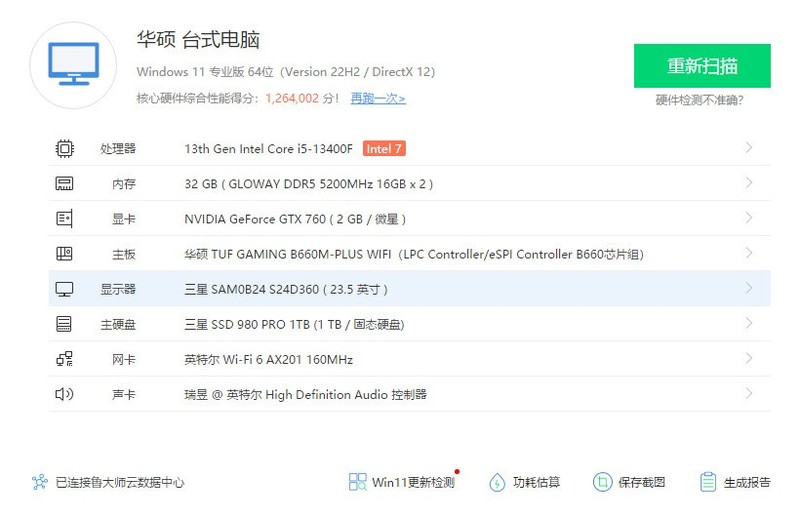800x517 pixels.
Task: Expand the 内存 row chevron
Action: tap(749, 183)
